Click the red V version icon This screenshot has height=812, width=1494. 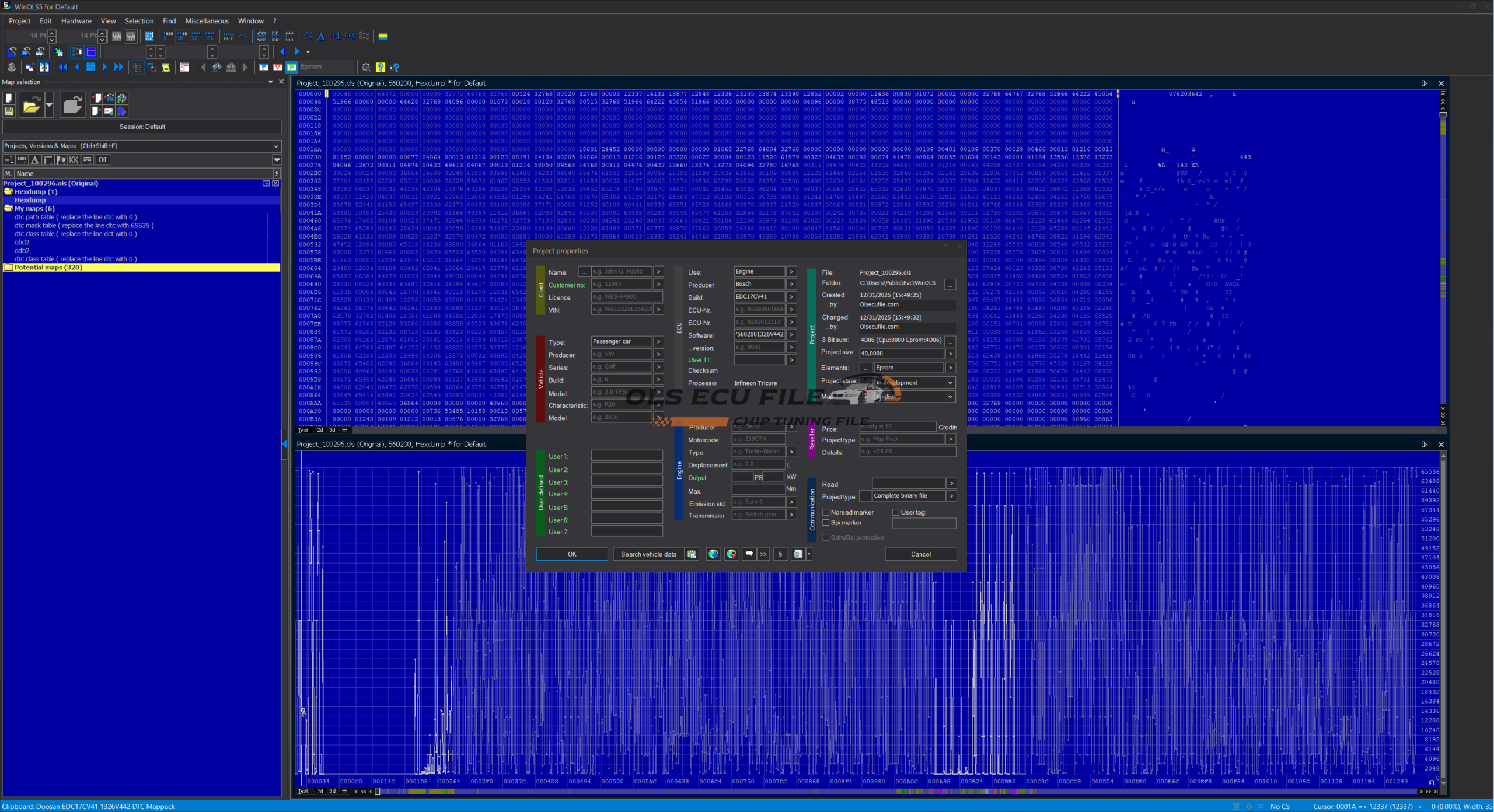pyautogui.click(x=278, y=67)
